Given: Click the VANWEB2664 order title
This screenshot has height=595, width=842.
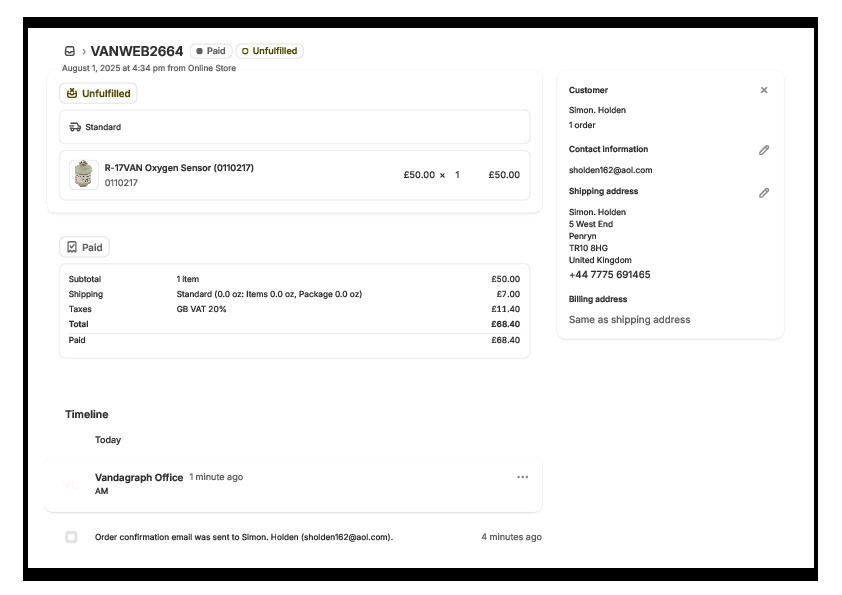Looking at the screenshot, I should pos(137,51).
